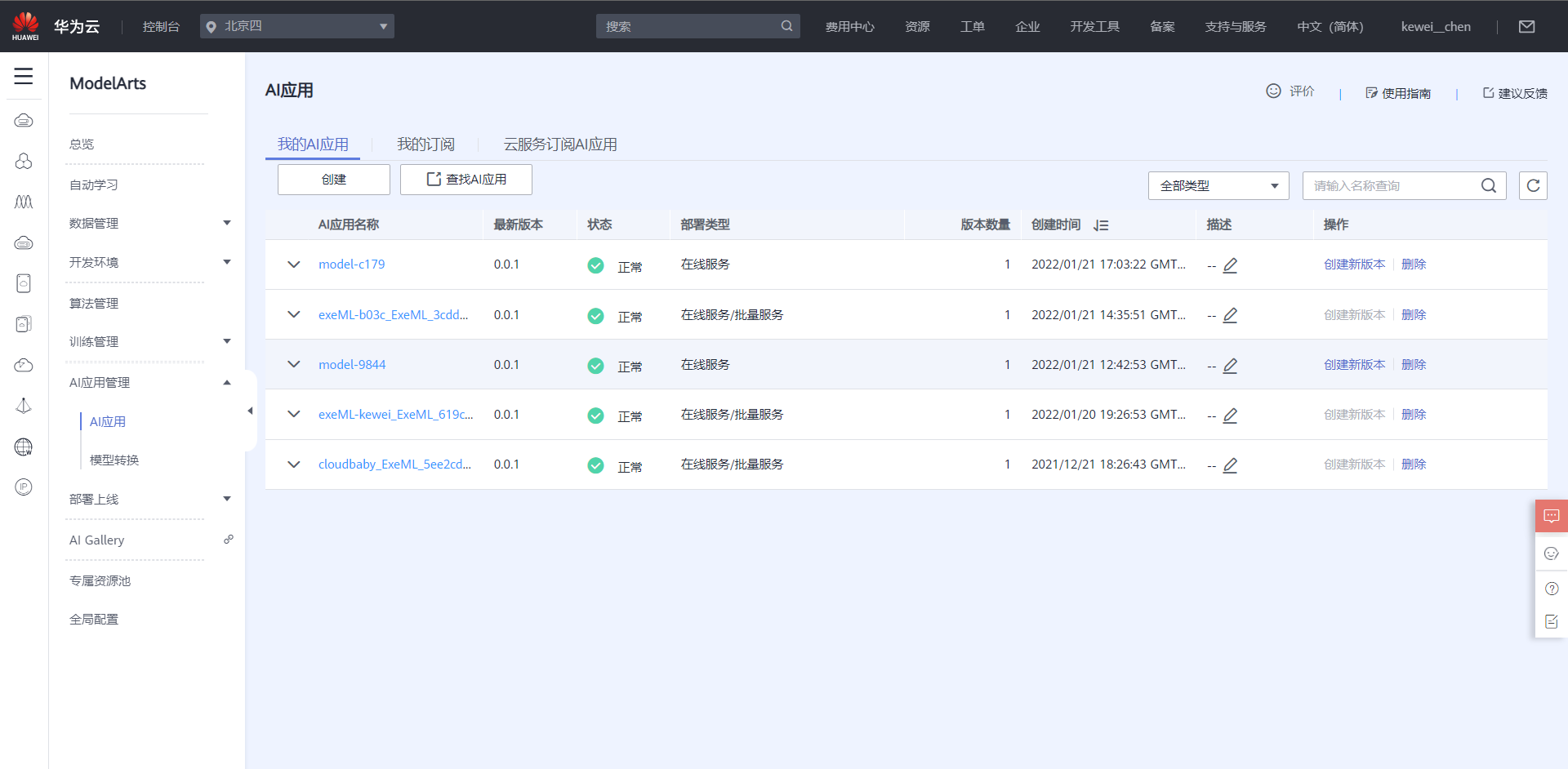Screen dimensions: 1568x769
Task: Click the triple-wave icon in left rail
Action: pyautogui.click(x=24, y=202)
